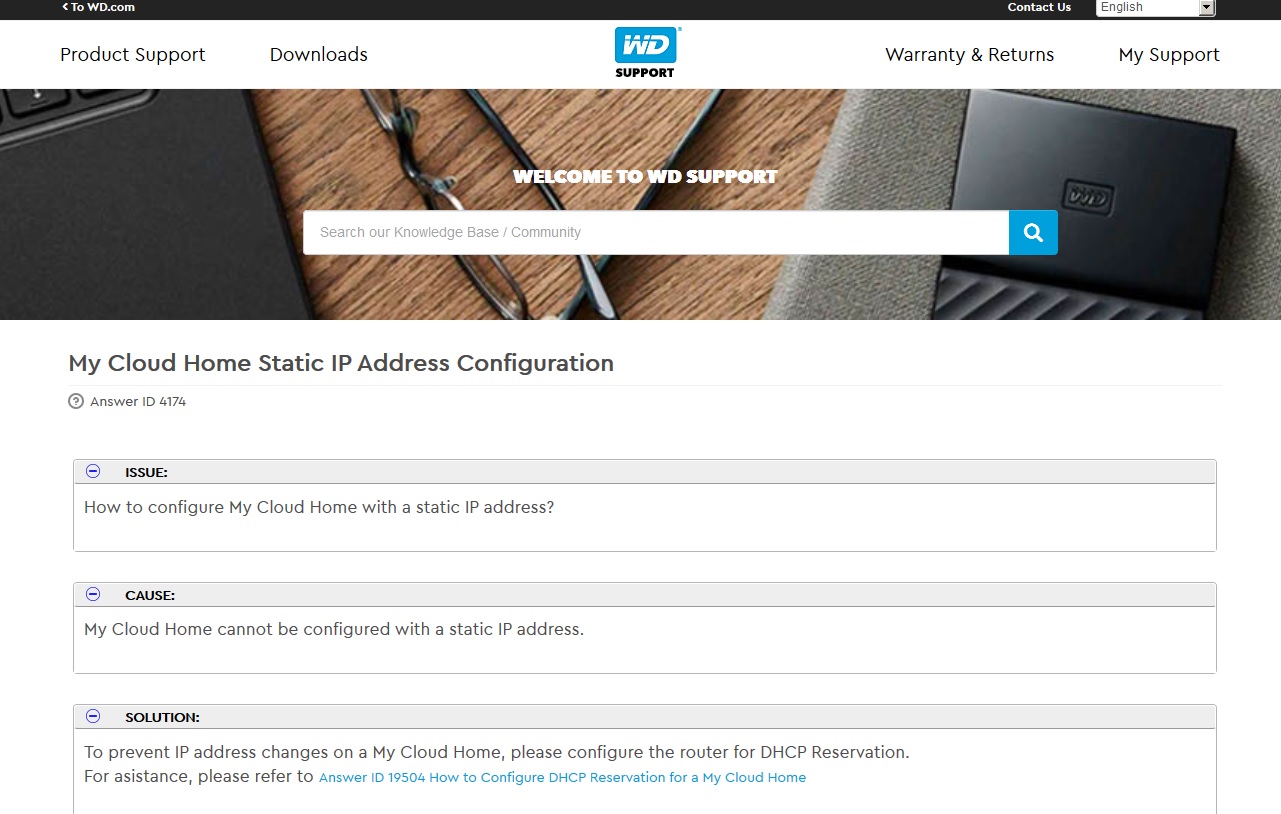Click the WD Support logo
Viewport: 1281px width, 814px height.
click(646, 53)
